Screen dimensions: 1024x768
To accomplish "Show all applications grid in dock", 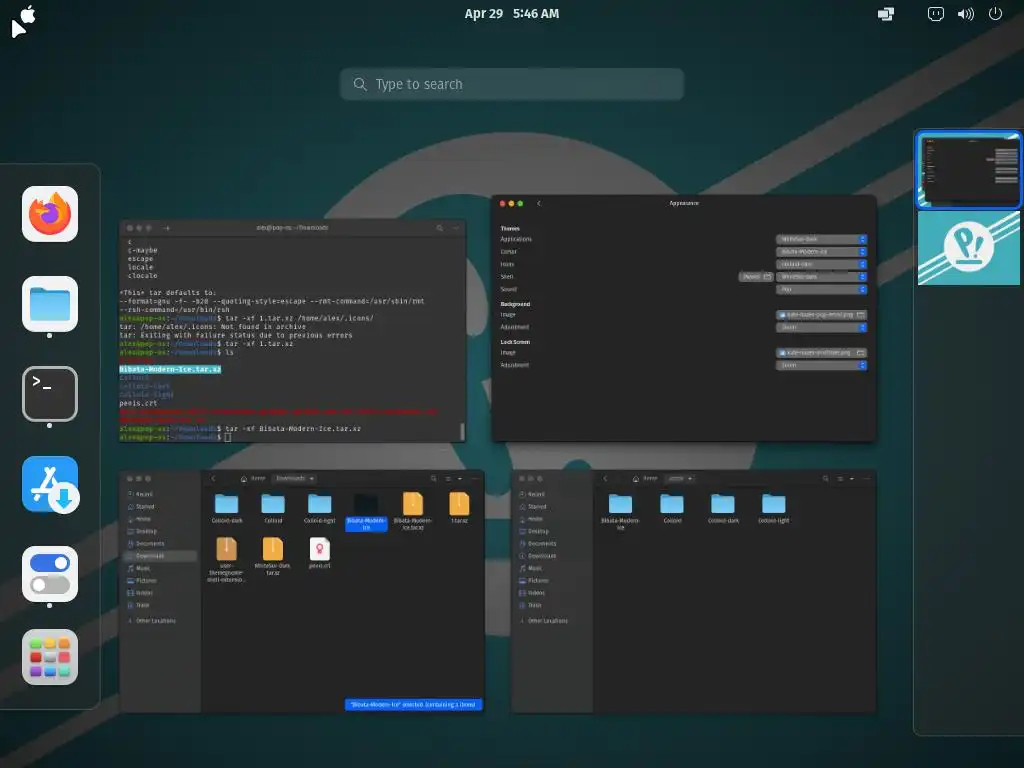I will coord(50,657).
